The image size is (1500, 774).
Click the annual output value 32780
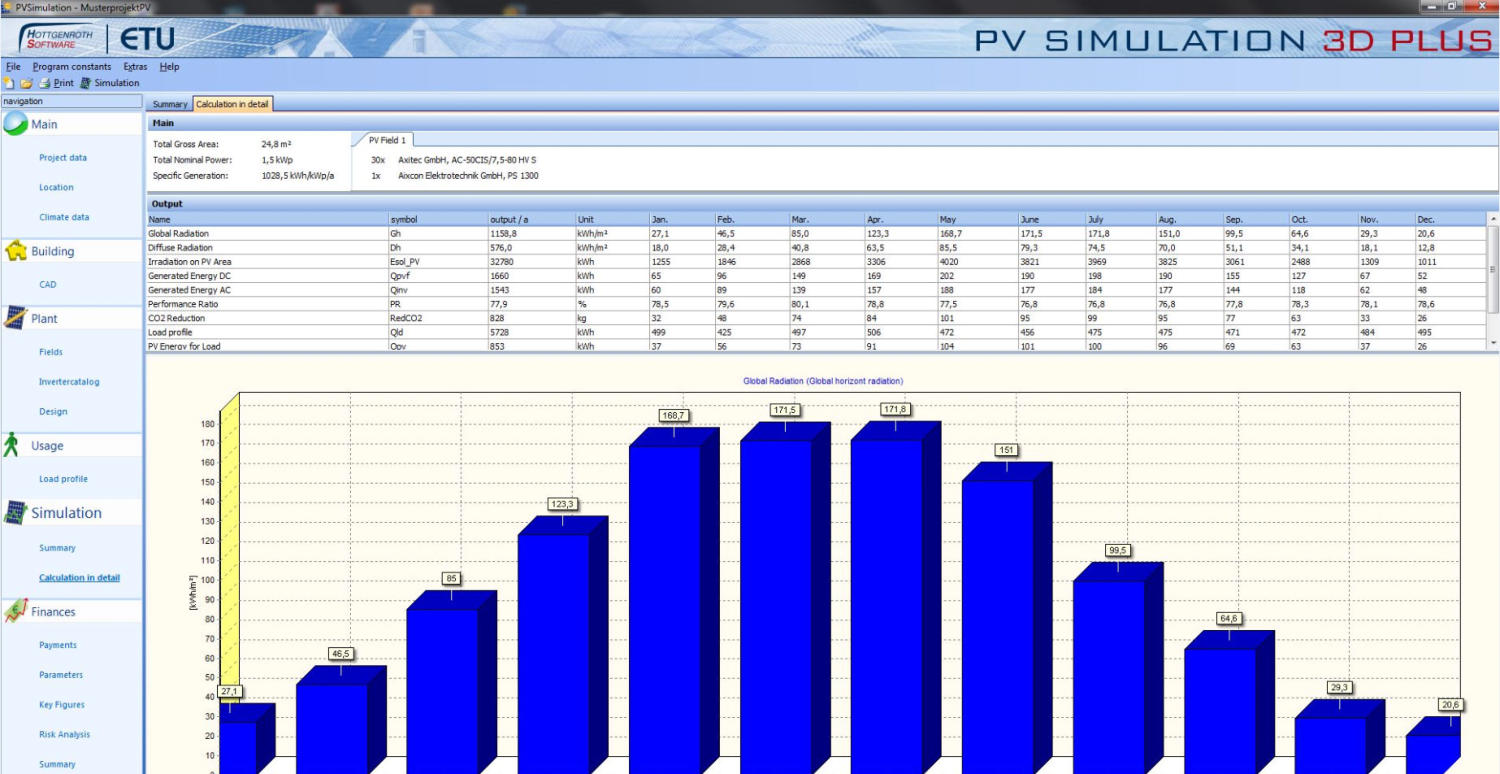(x=532, y=261)
